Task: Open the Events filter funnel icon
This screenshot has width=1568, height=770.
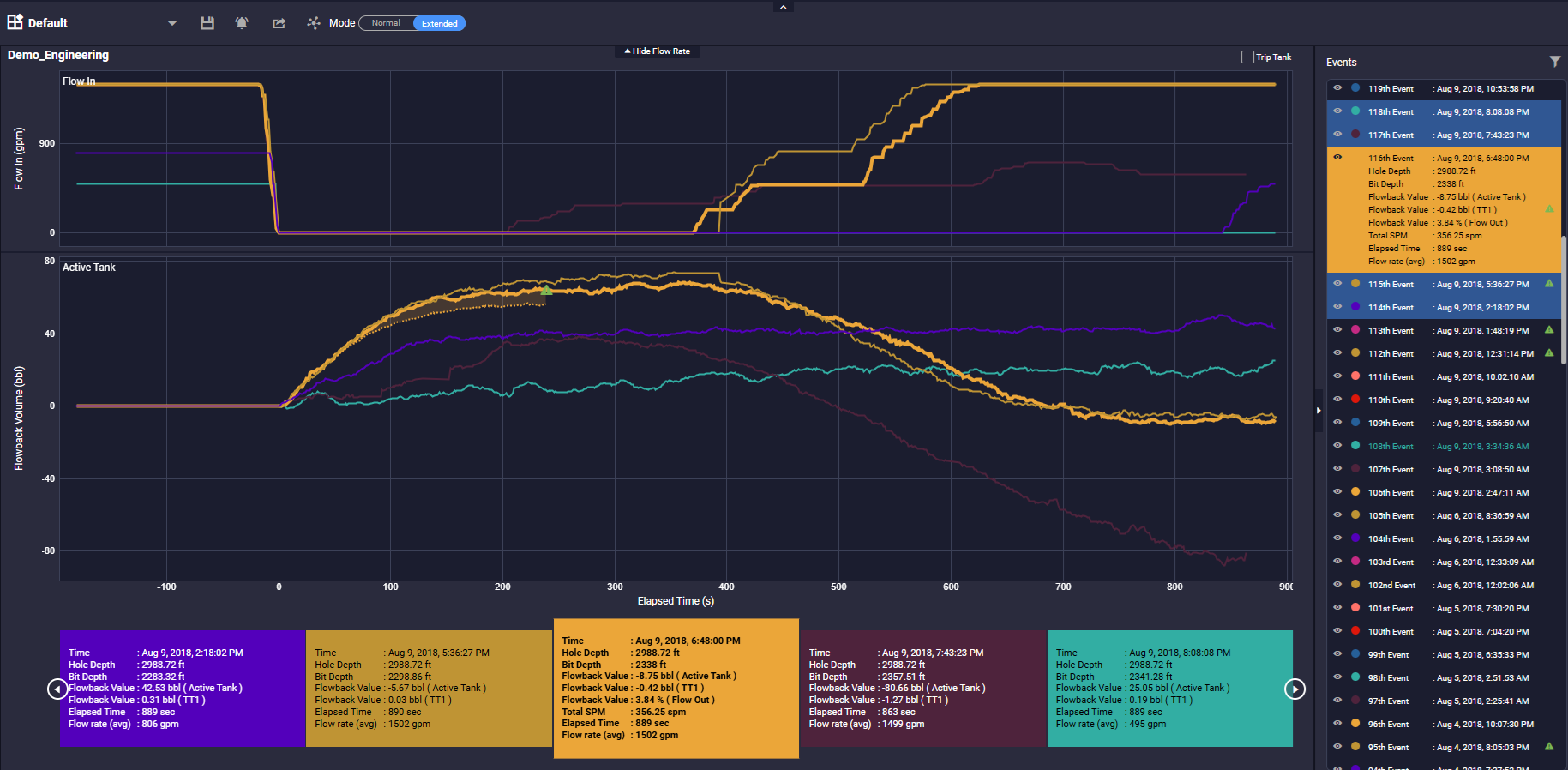Action: pyautogui.click(x=1554, y=62)
